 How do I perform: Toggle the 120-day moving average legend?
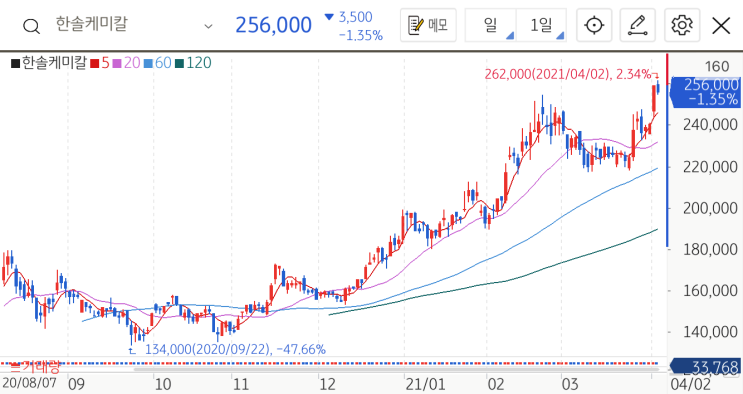(x=193, y=63)
